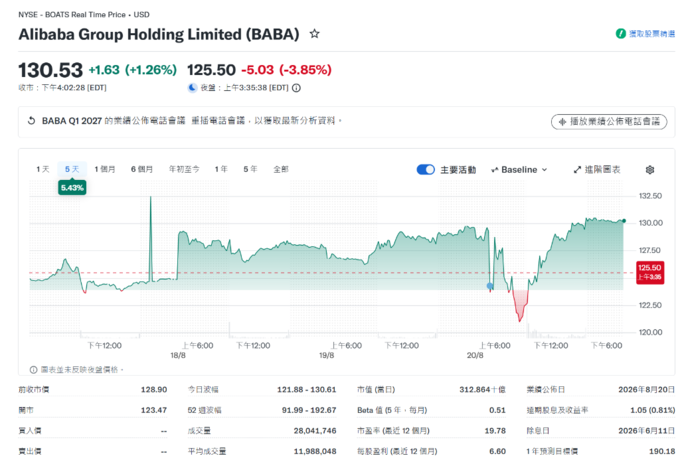Click the red 125.50 price label on axis

pyautogui.click(x=650, y=272)
